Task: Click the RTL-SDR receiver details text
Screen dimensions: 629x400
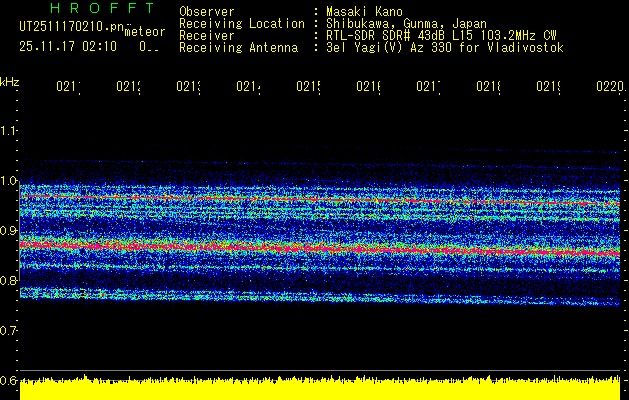Action: (x=441, y=35)
